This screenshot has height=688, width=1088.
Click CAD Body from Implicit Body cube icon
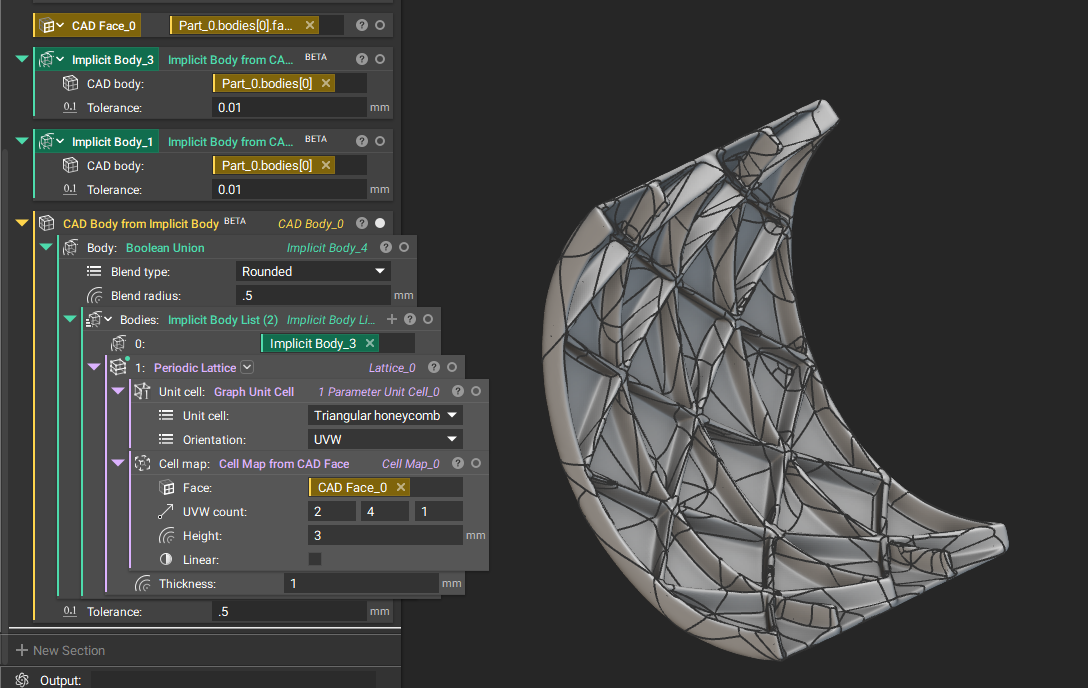pos(46,223)
